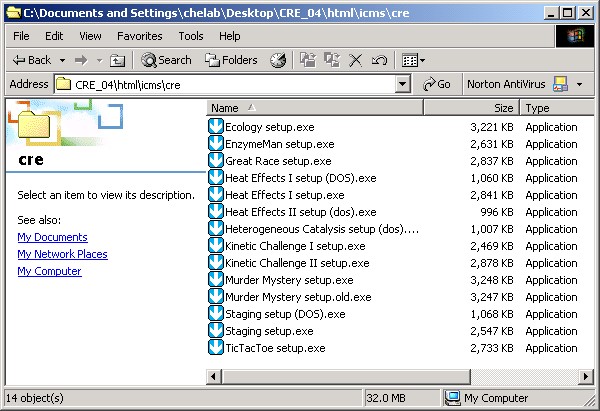Select TicTacToe setup.exe in the list
600x411 pixels.
point(275,348)
